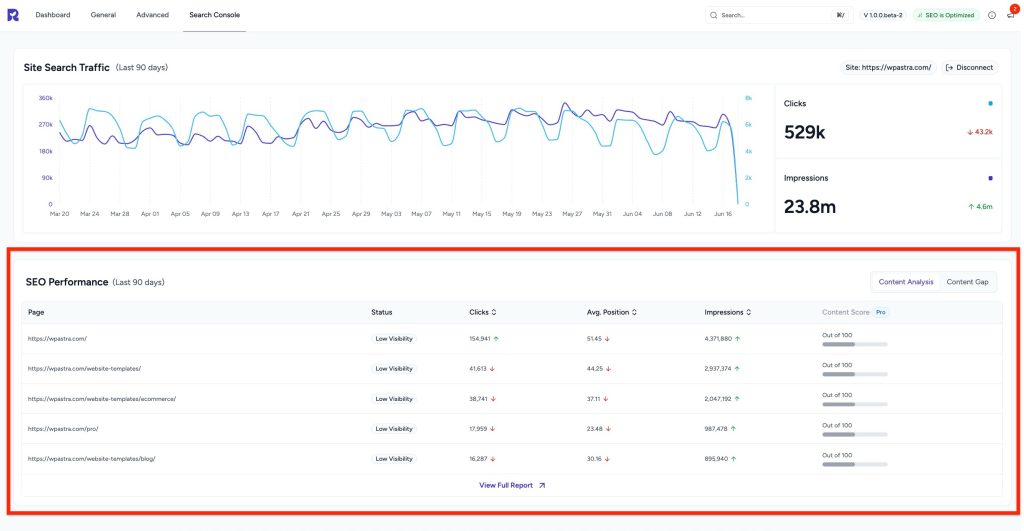
Task: Click the 43.2k clicks decrease indicator
Action: tap(980, 132)
